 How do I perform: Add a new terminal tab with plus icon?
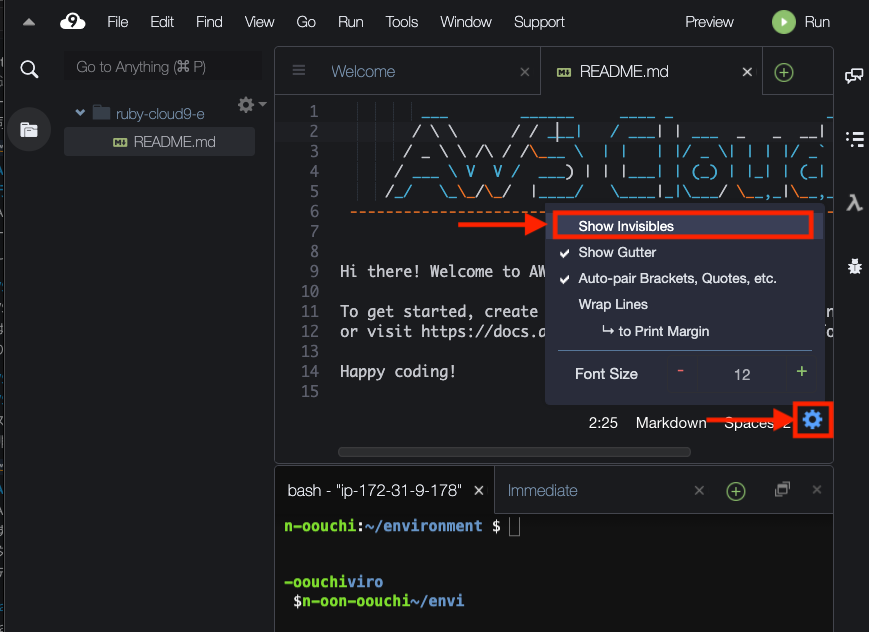[735, 491]
